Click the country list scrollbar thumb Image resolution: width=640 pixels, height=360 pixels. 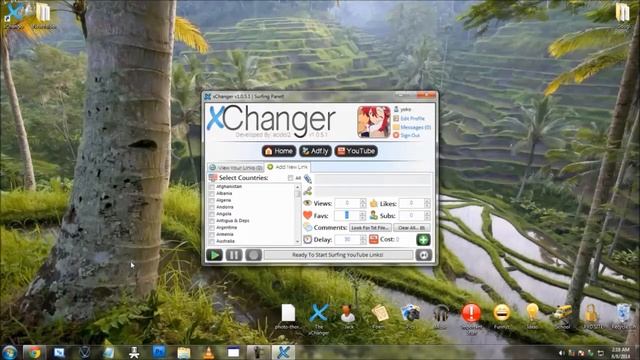pyautogui.click(x=298, y=194)
